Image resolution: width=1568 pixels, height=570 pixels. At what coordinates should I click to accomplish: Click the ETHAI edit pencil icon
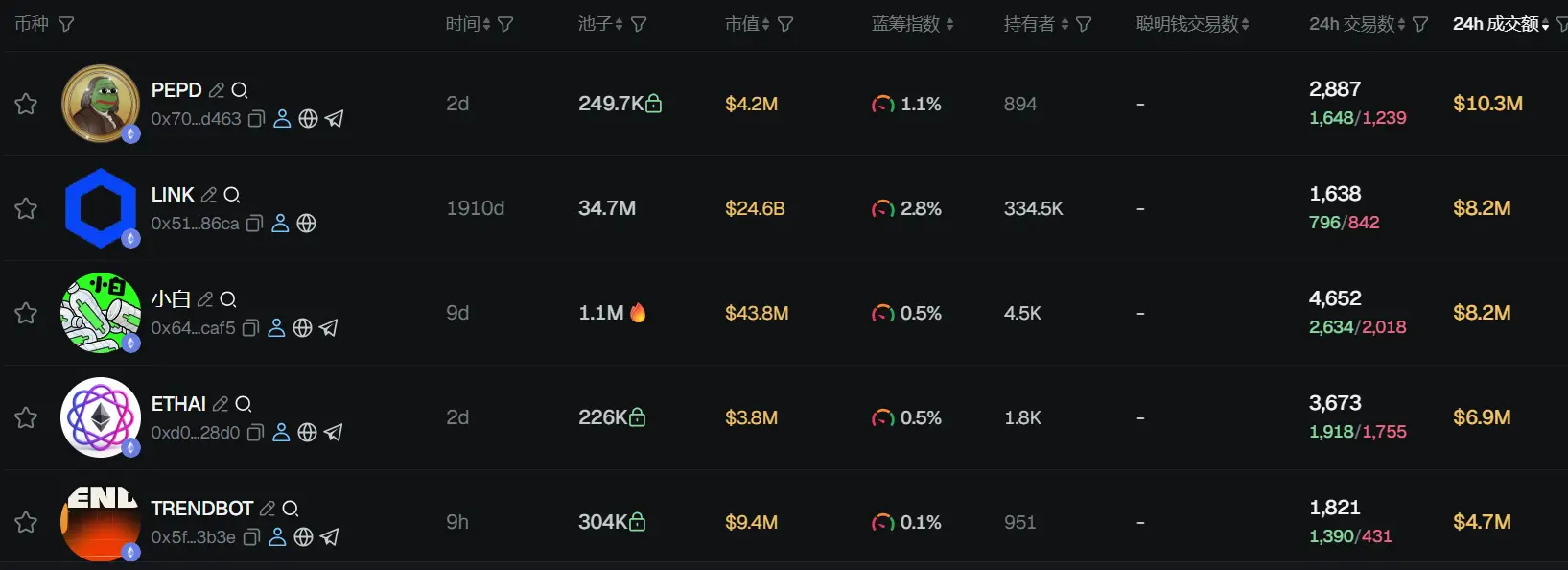(221, 404)
